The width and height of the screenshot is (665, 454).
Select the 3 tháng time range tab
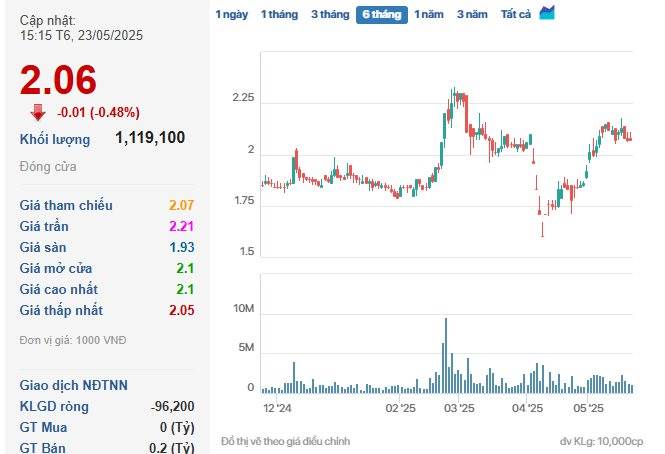pos(330,14)
